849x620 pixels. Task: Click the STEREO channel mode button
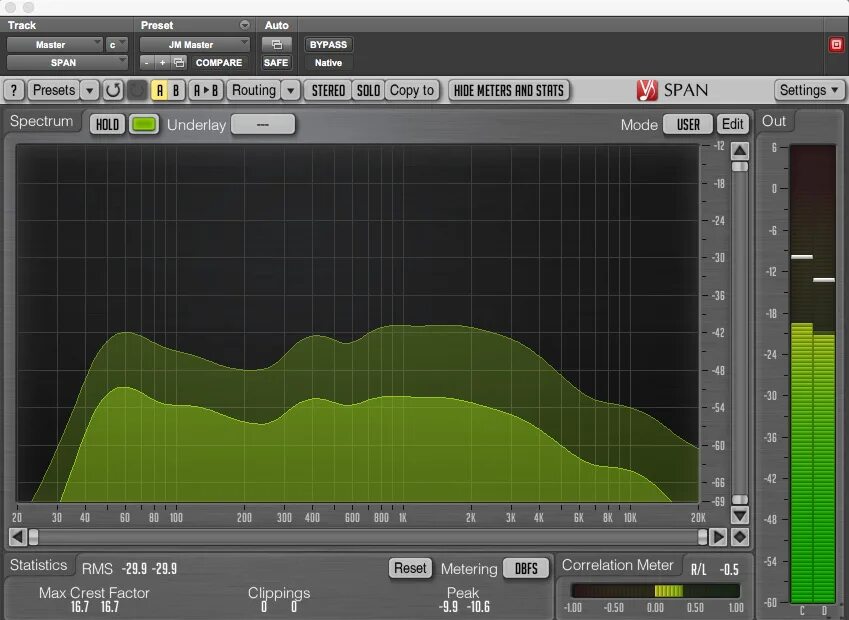328,90
